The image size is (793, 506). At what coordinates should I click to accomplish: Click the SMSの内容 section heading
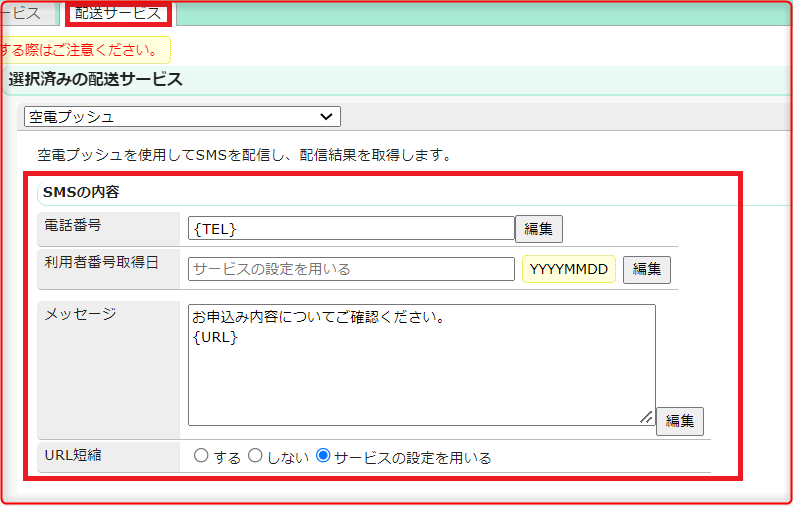(x=81, y=192)
